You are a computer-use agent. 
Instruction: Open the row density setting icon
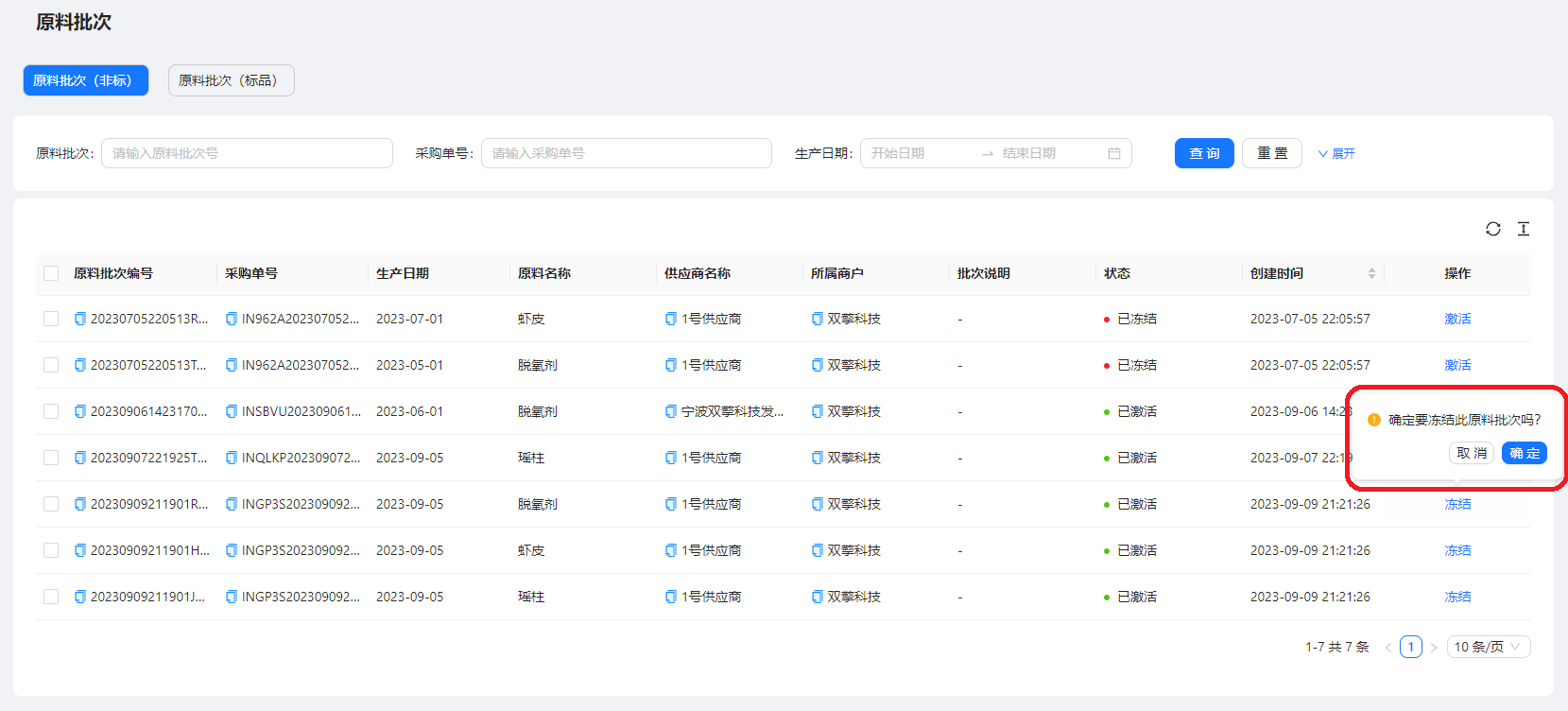coord(1524,229)
